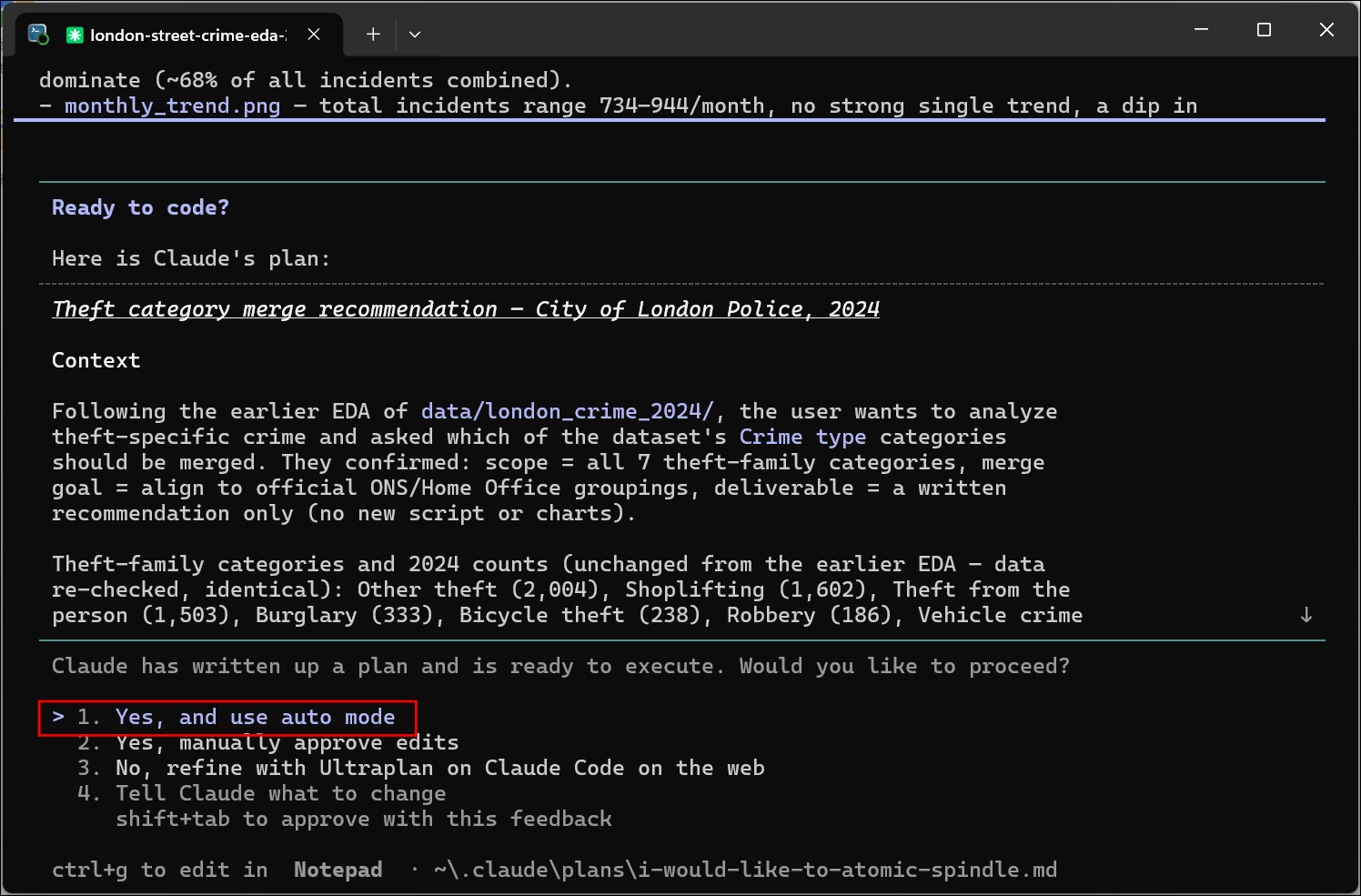
Task: Select 'No, refine with Ultraplan' option
Action: pyautogui.click(x=421, y=769)
